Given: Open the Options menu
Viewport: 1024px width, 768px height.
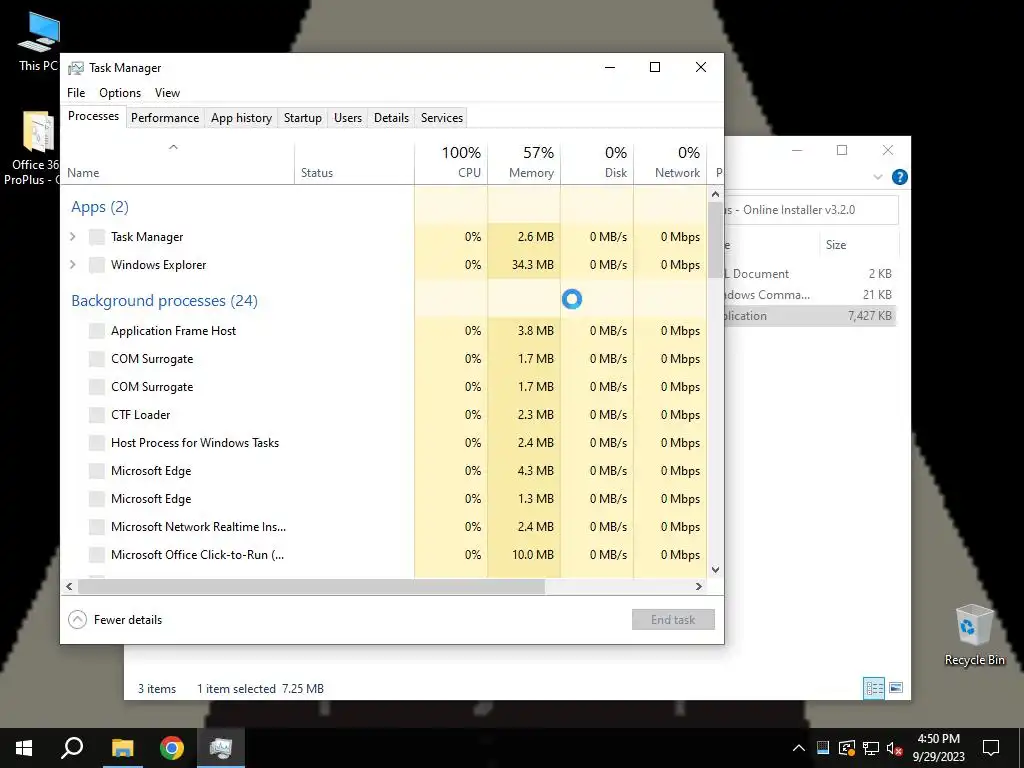Looking at the screenshot, I should (x=120, y=93).
